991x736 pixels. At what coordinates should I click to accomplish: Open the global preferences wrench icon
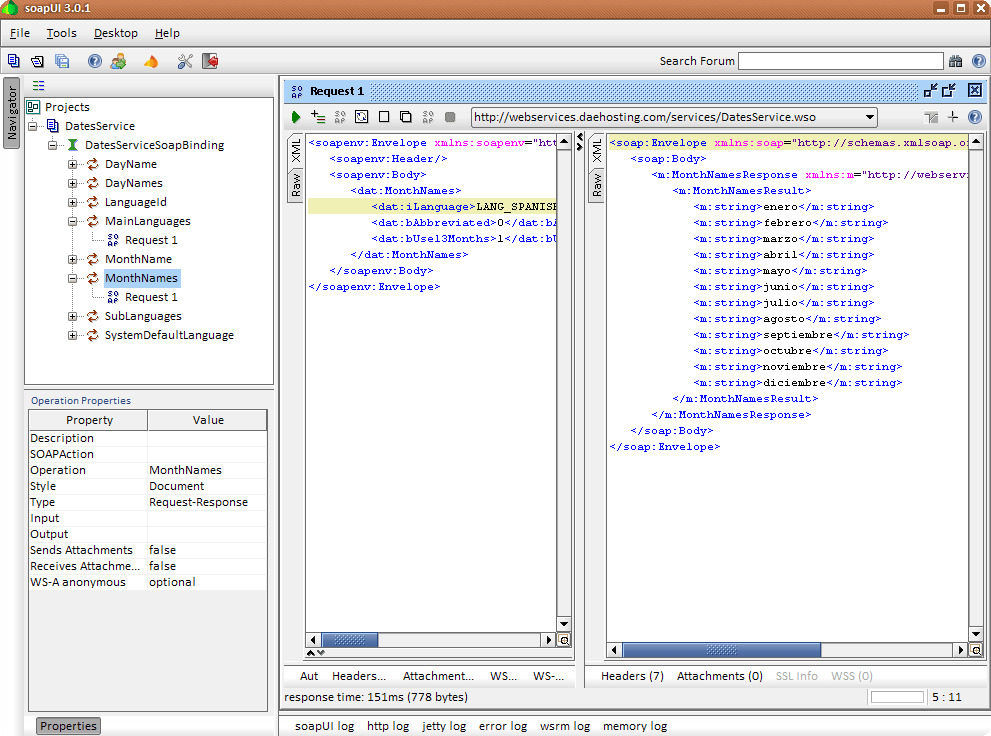[x=186, y=61]
